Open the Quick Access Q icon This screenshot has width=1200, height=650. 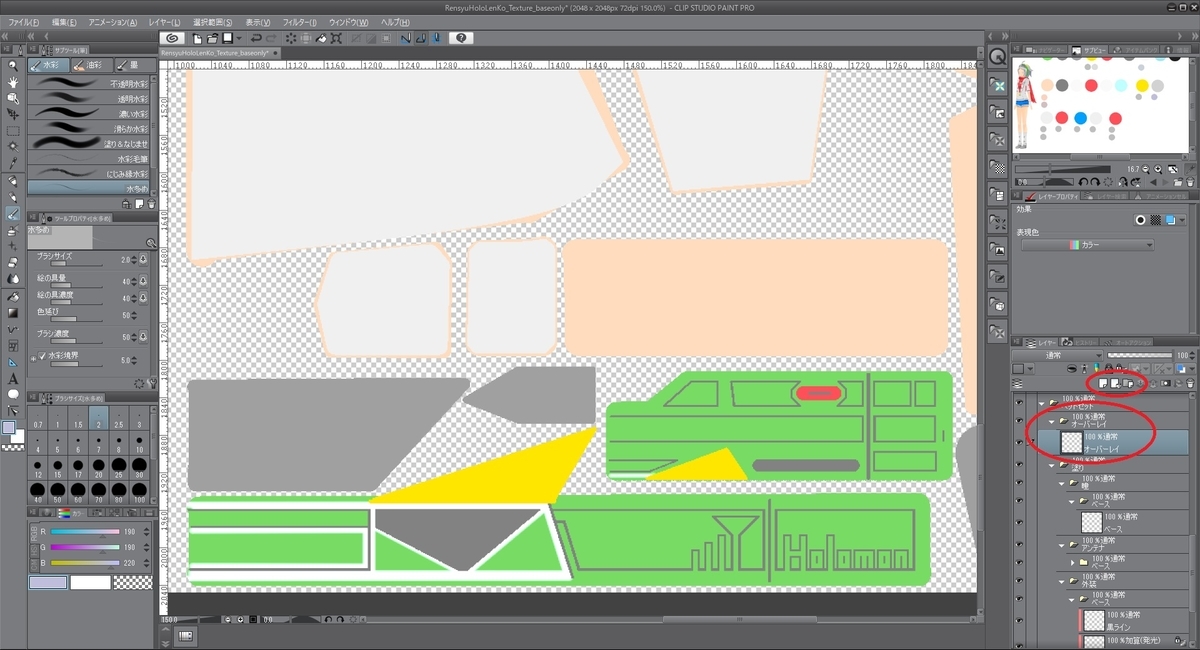pyautogui.click(x=998, y=56)
